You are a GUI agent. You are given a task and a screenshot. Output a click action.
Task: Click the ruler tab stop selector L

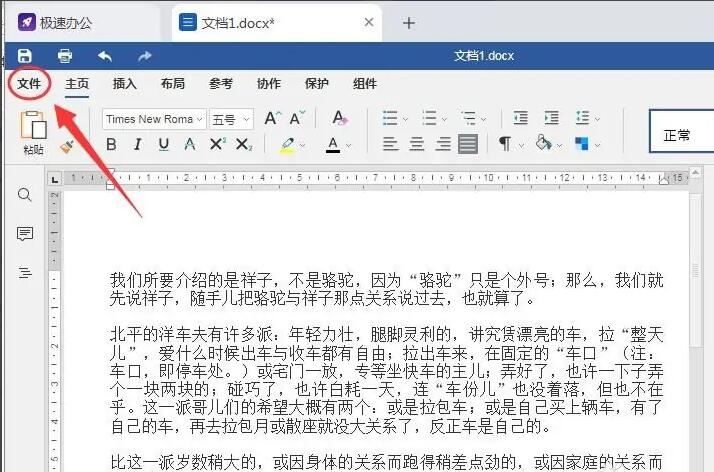coord(55,179)
